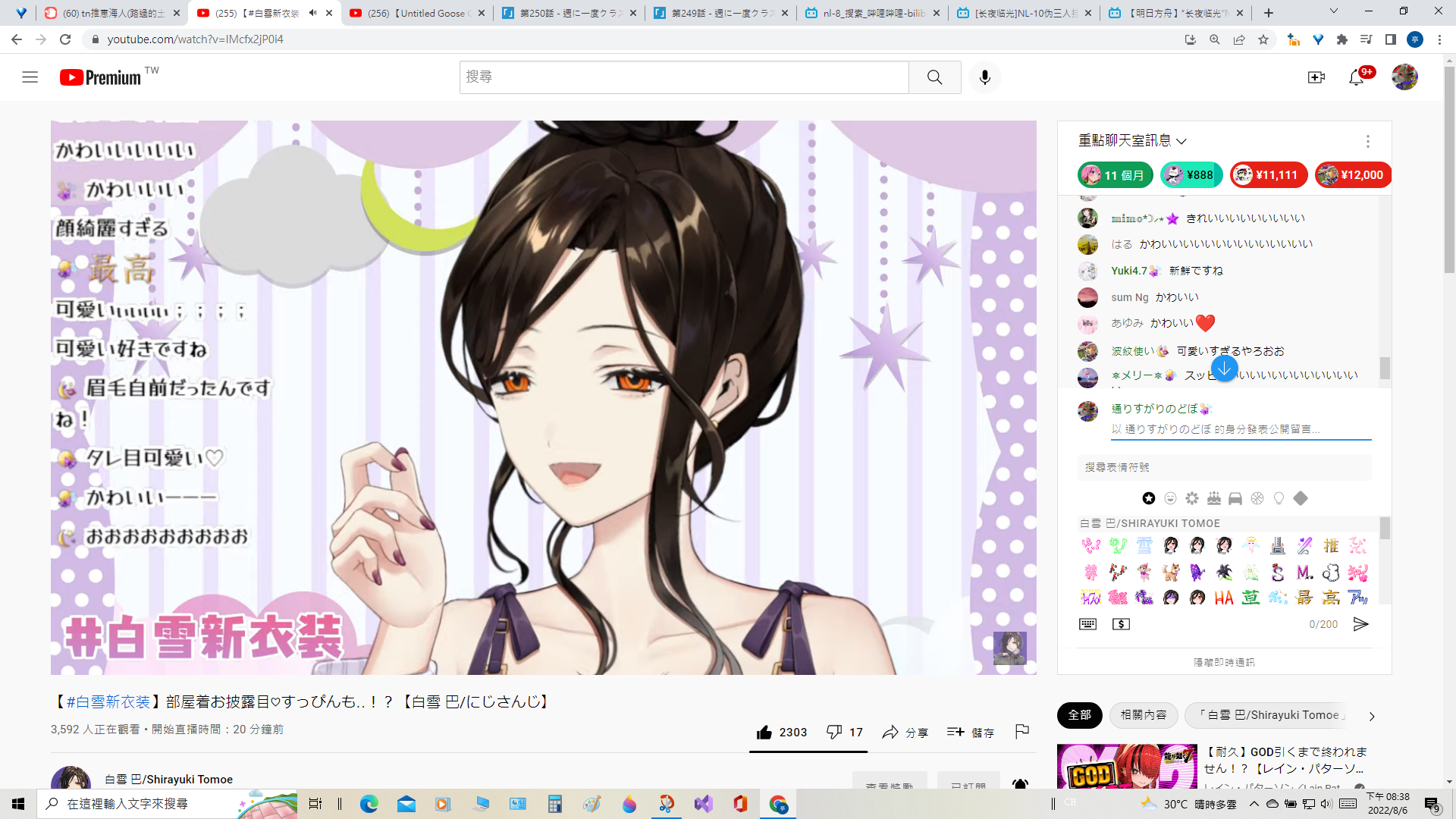Open a new browser tab
The width and height of the screenshot is (1456, 819).
click(1268, 13)
